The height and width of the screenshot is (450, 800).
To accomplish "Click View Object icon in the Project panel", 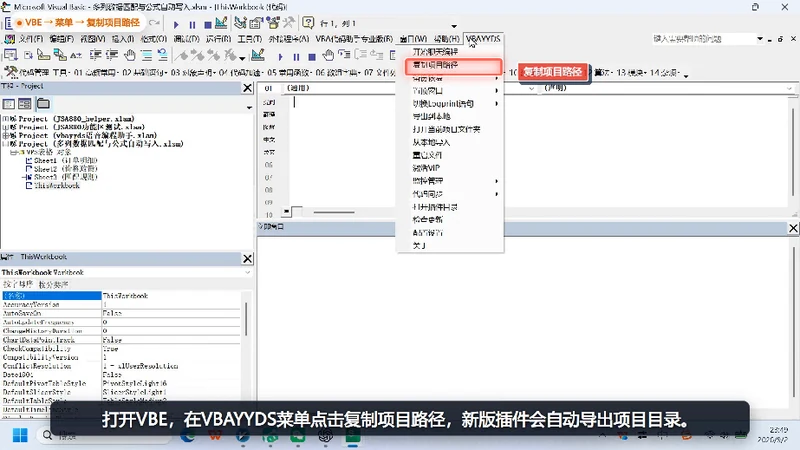I will tap(24, 104).
